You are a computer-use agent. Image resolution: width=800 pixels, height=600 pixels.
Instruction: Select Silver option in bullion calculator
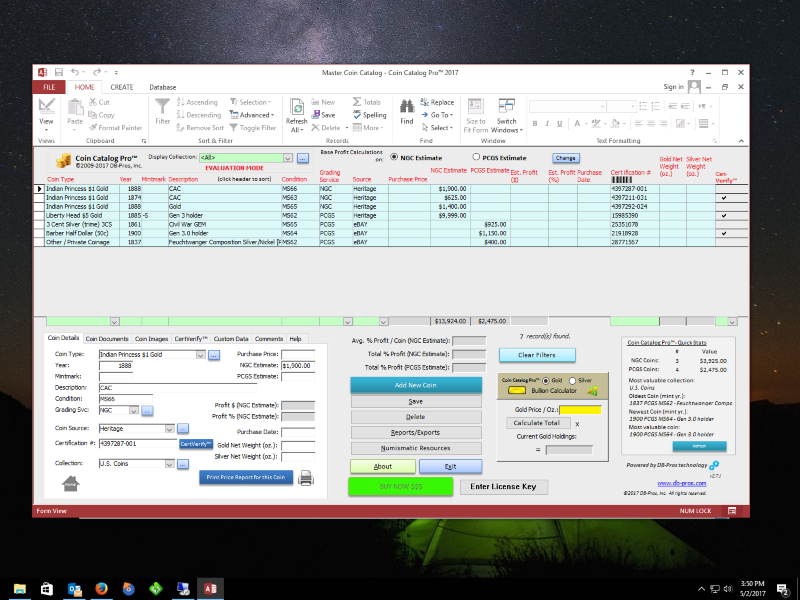(572, 381)
